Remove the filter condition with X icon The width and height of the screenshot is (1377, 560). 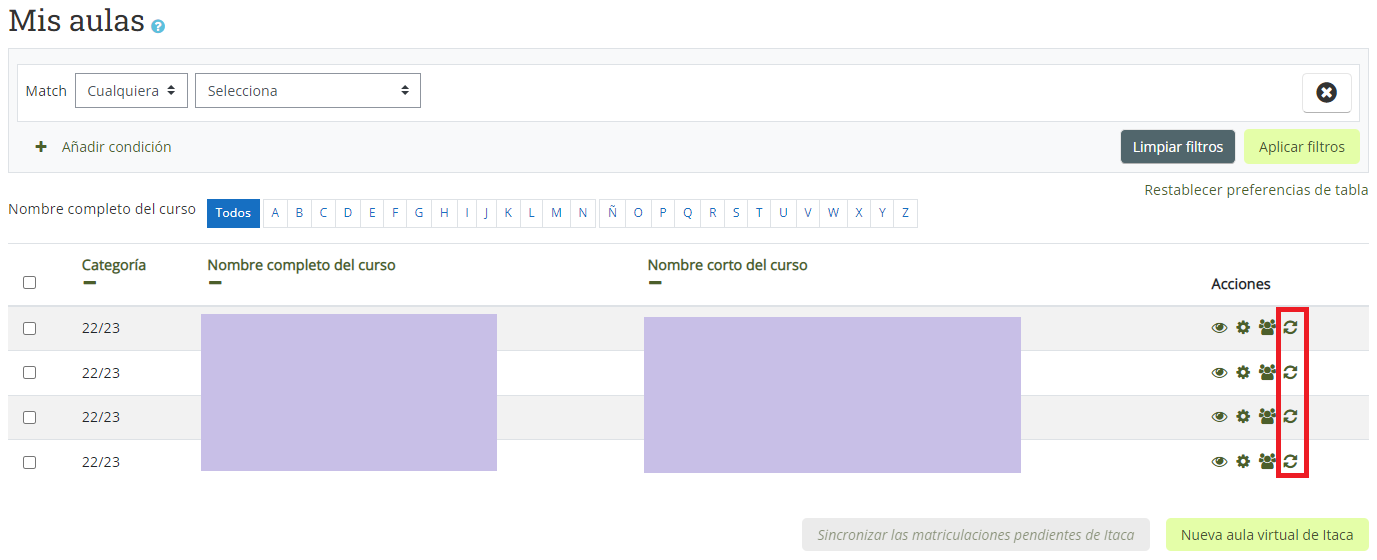point(1326,93)
